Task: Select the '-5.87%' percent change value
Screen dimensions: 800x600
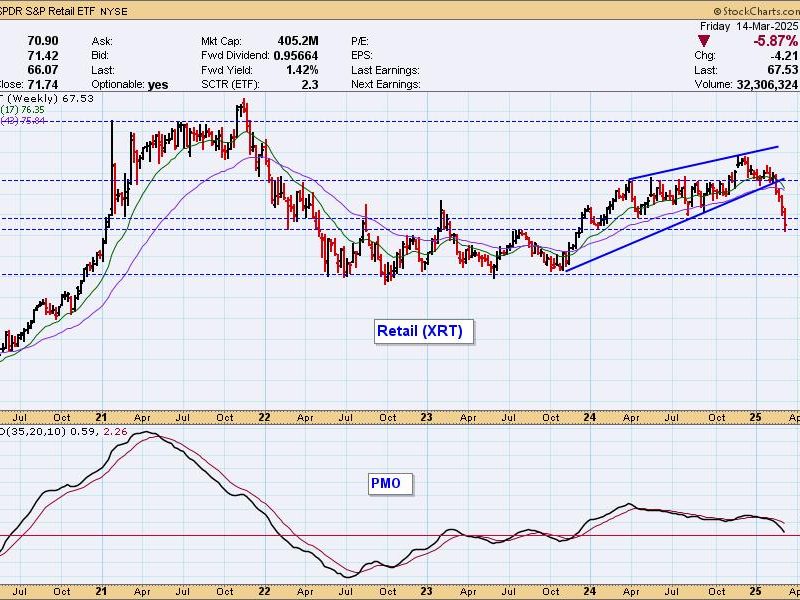Action: point(774,41)
